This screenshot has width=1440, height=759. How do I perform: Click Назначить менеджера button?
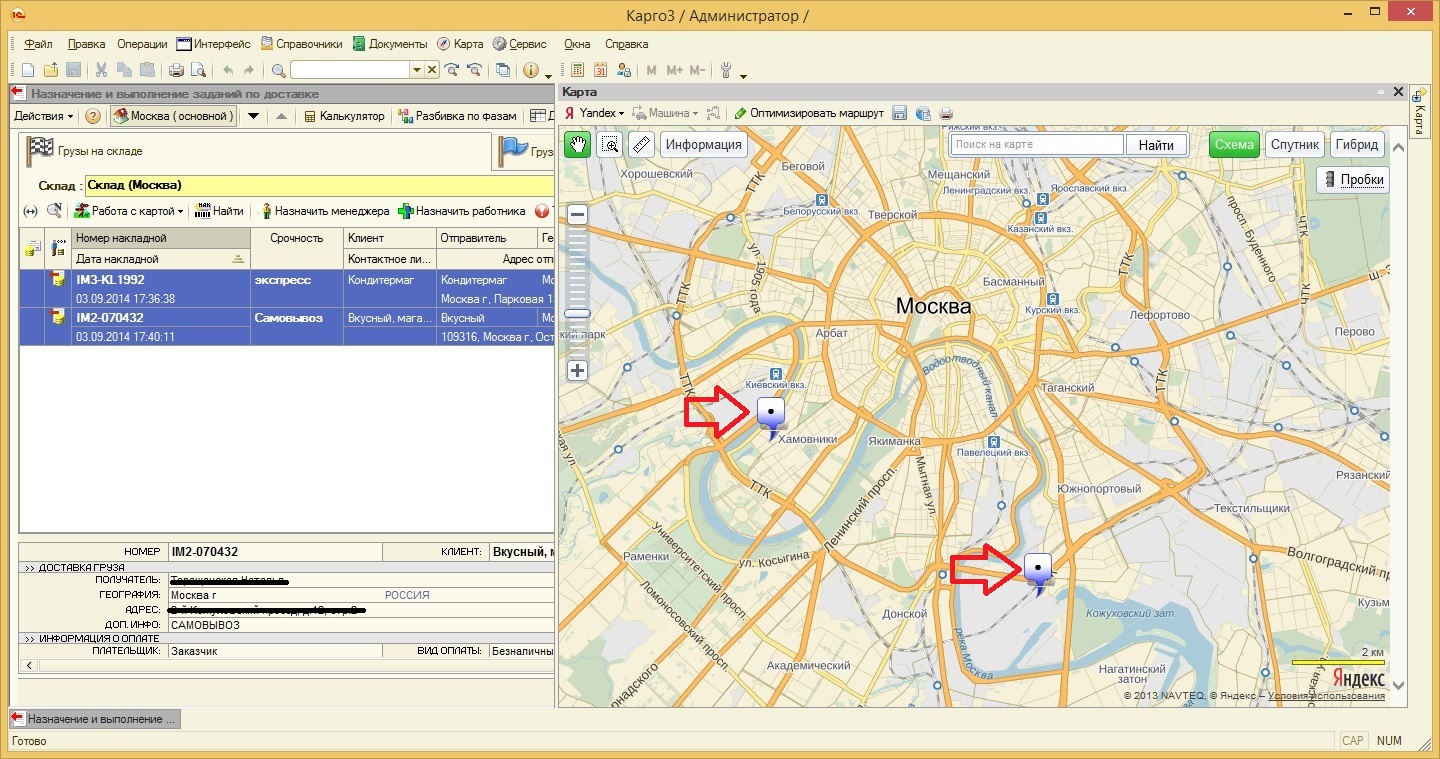tap(324, 211)
